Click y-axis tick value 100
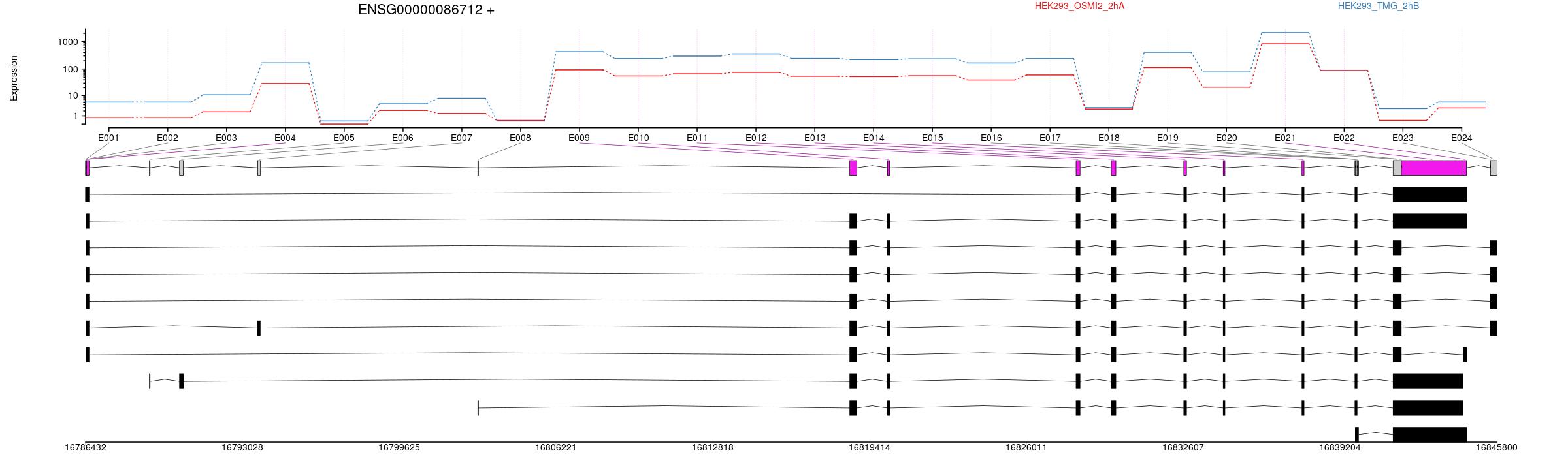1568x457 pixels. [71, 69]
